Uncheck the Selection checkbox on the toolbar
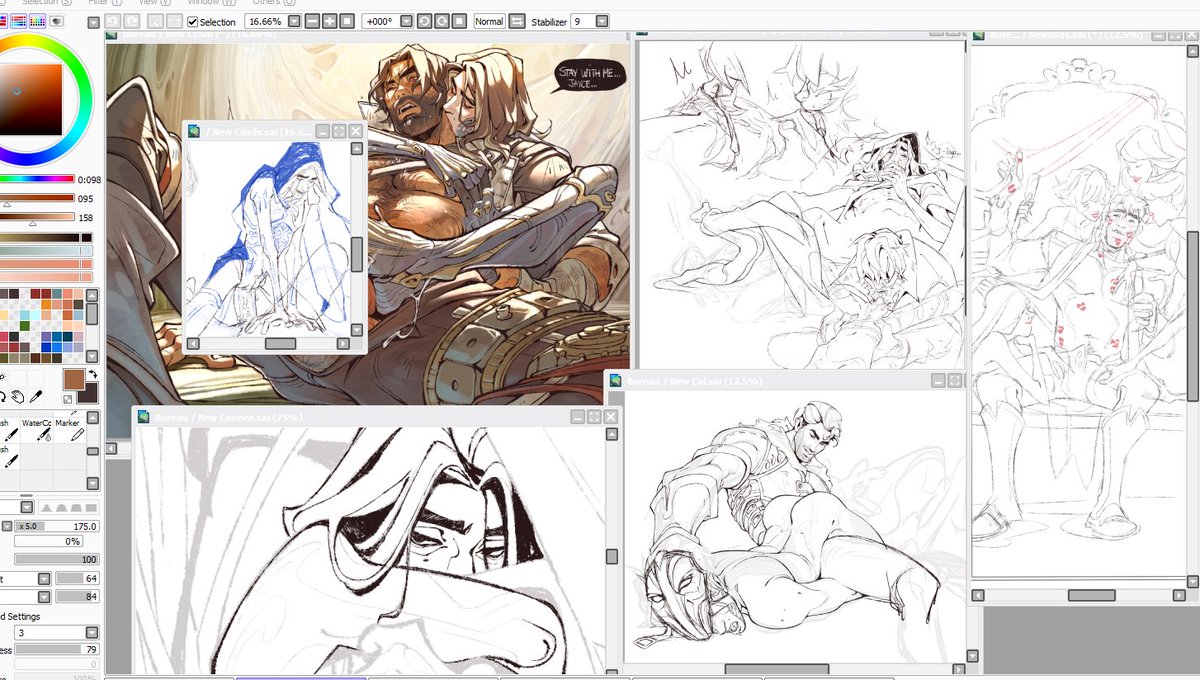Image resolution: width=1200 pixels, height=680 pixels. (x=193, y=21)
